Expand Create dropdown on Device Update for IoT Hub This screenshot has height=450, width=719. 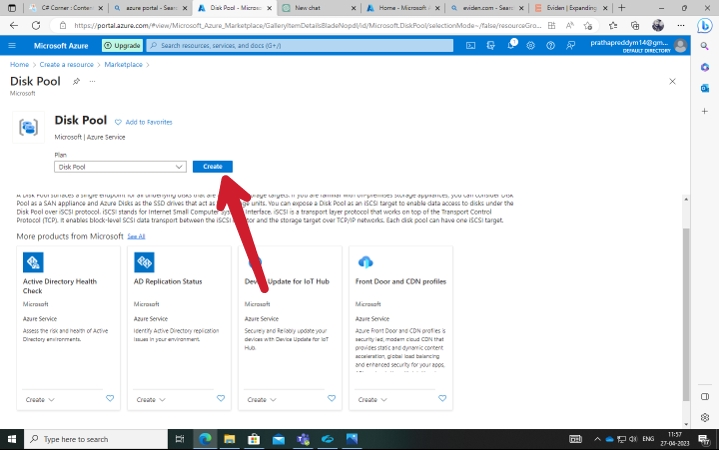(x=262, y=400)
